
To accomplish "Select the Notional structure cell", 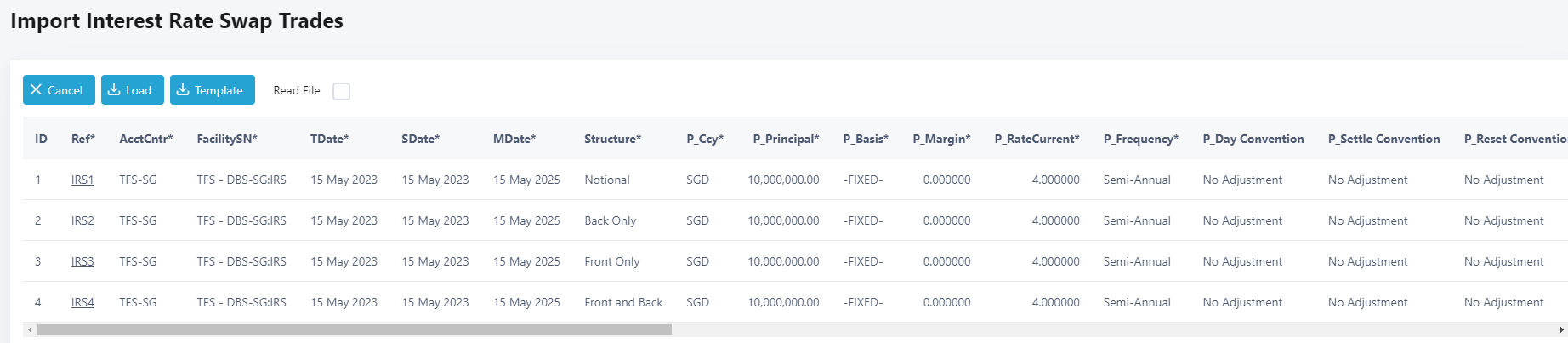I will 606,180.
